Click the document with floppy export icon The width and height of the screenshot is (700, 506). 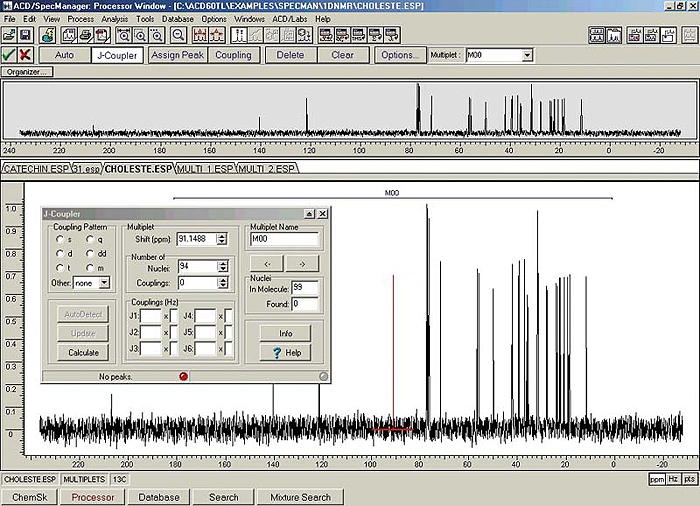point(69,35)
